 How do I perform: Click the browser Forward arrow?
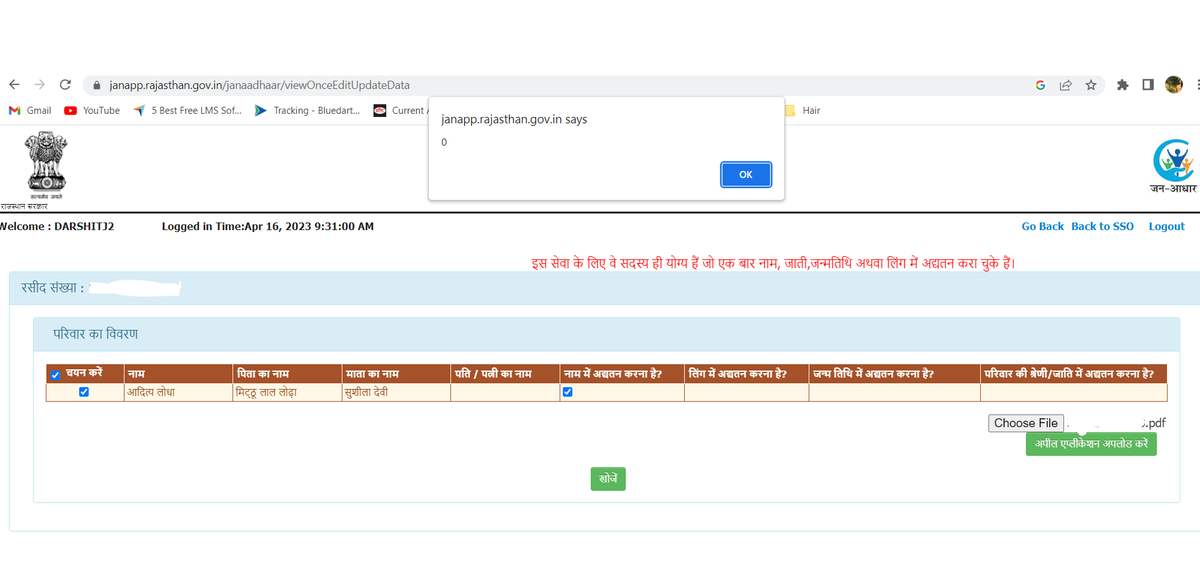(40, 85)
